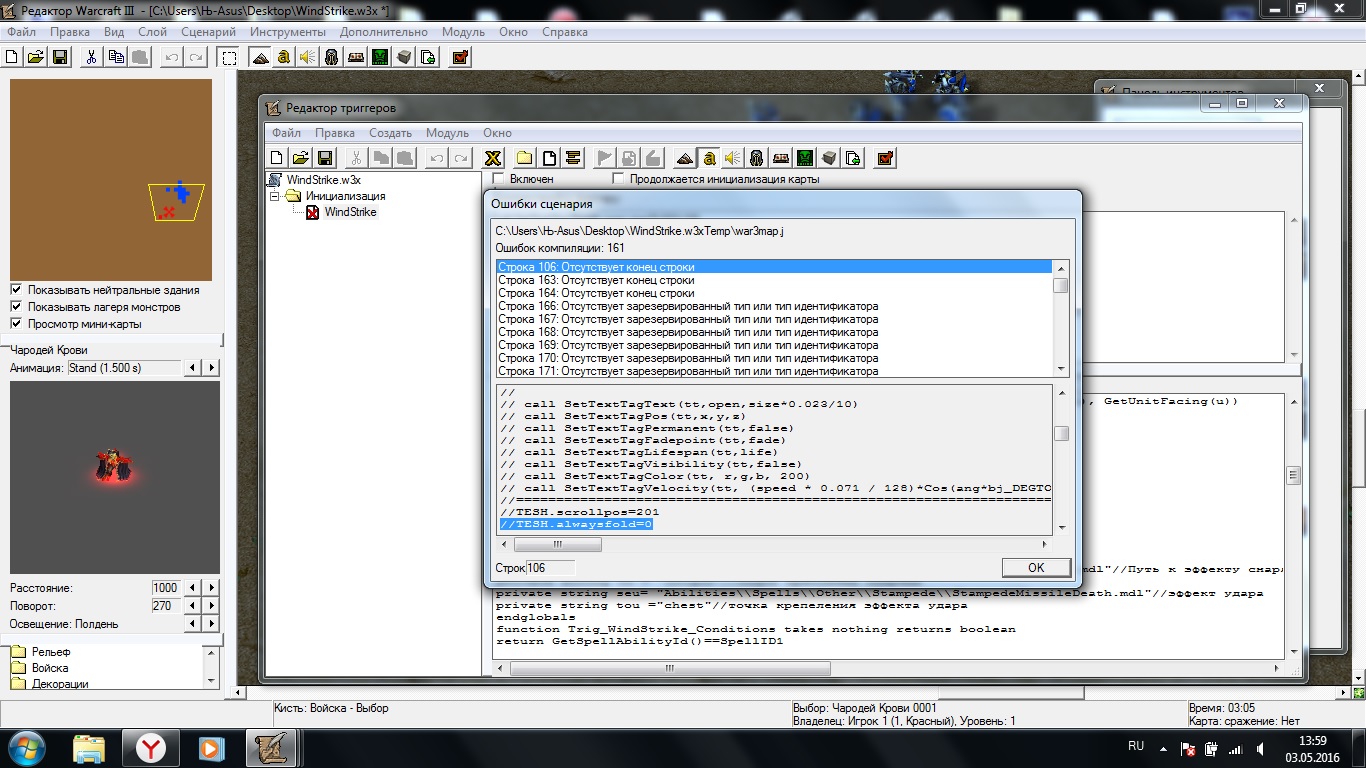1366x768 pixels.
Task: Open Windows Start menu
Action: click(27, 748)
